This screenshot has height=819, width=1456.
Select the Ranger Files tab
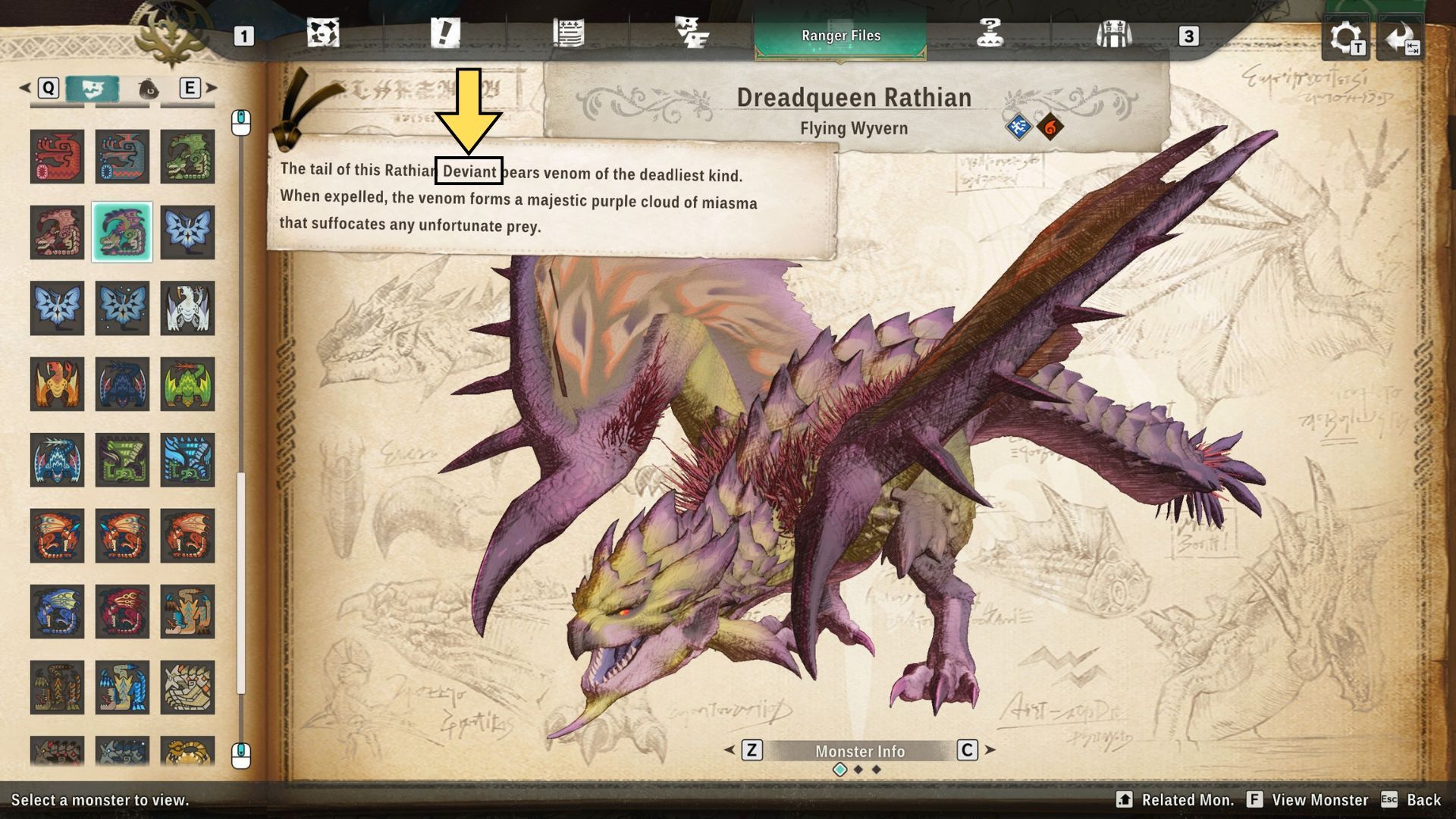click(840, 36)
